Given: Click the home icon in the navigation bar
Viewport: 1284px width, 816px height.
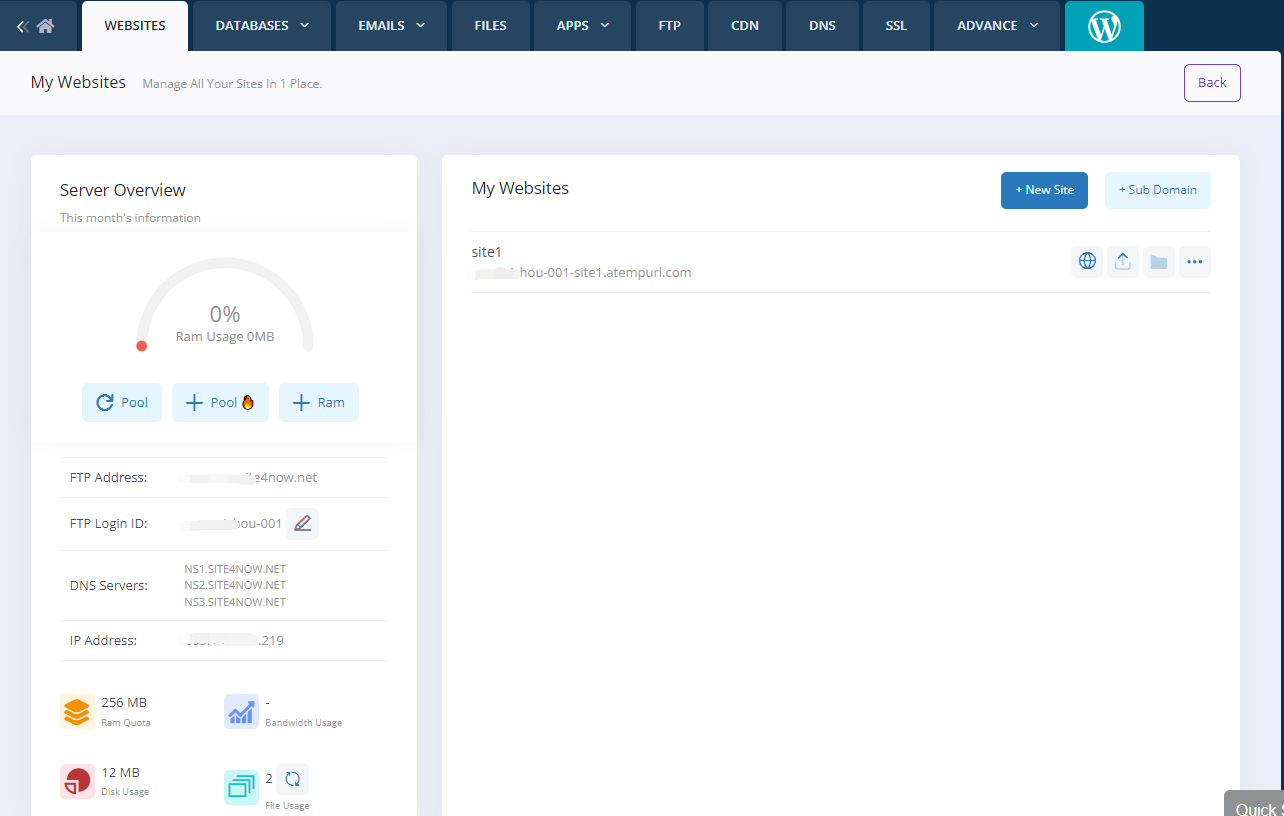Looking at the screenshot, I should pos(45,26).
